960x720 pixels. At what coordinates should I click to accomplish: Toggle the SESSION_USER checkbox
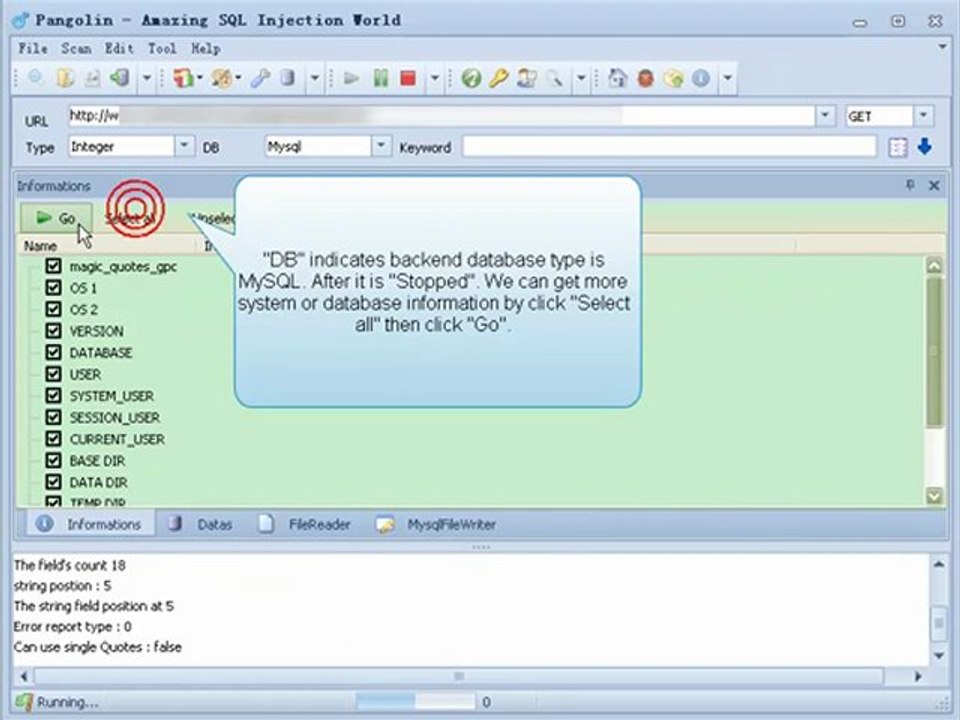click(x=53, y=417)
